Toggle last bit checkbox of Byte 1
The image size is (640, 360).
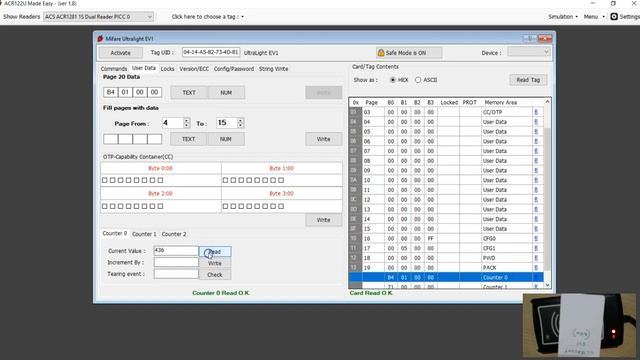[x=281, y=180]
